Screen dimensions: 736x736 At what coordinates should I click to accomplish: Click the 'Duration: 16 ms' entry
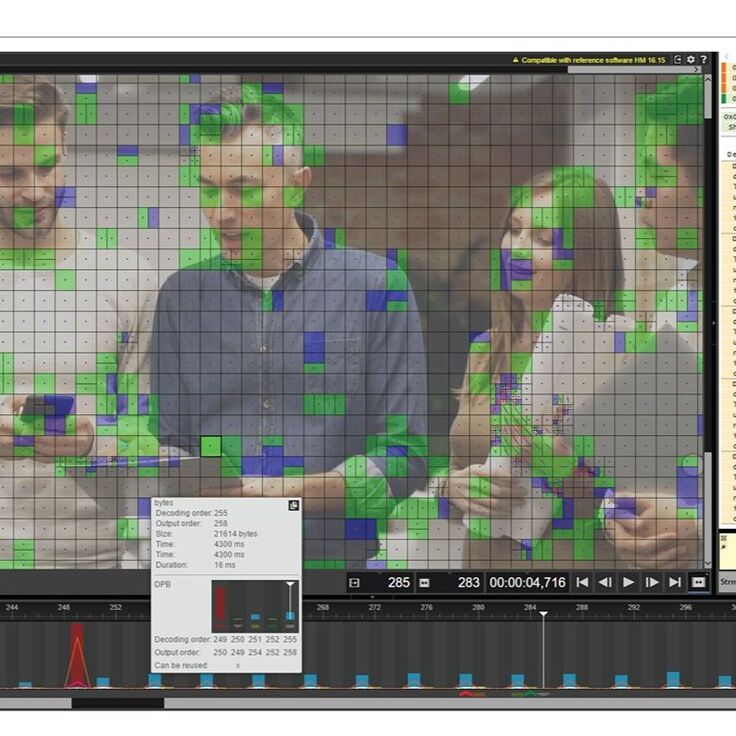(195, 565)
